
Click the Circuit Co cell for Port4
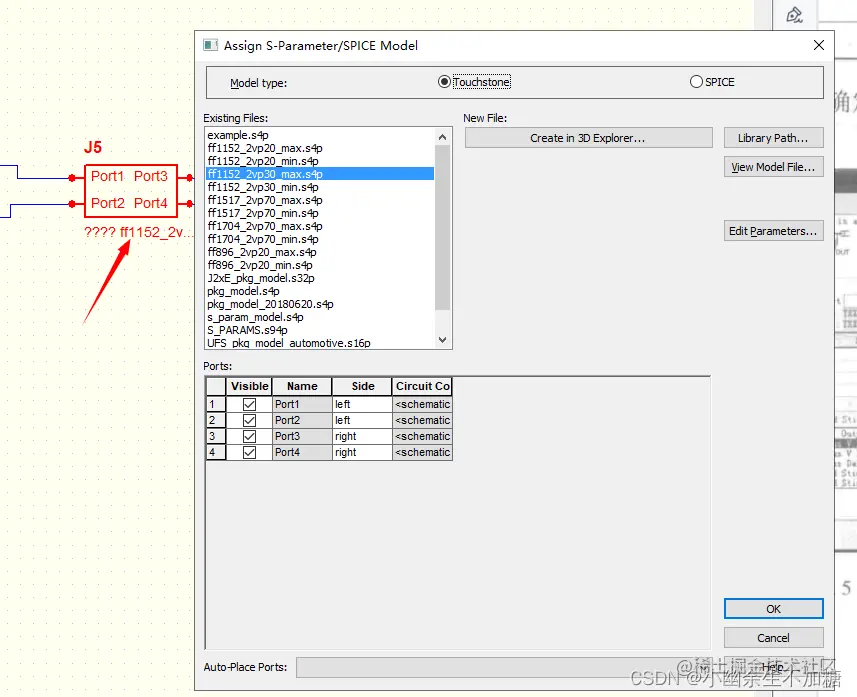tap(422, 453)
